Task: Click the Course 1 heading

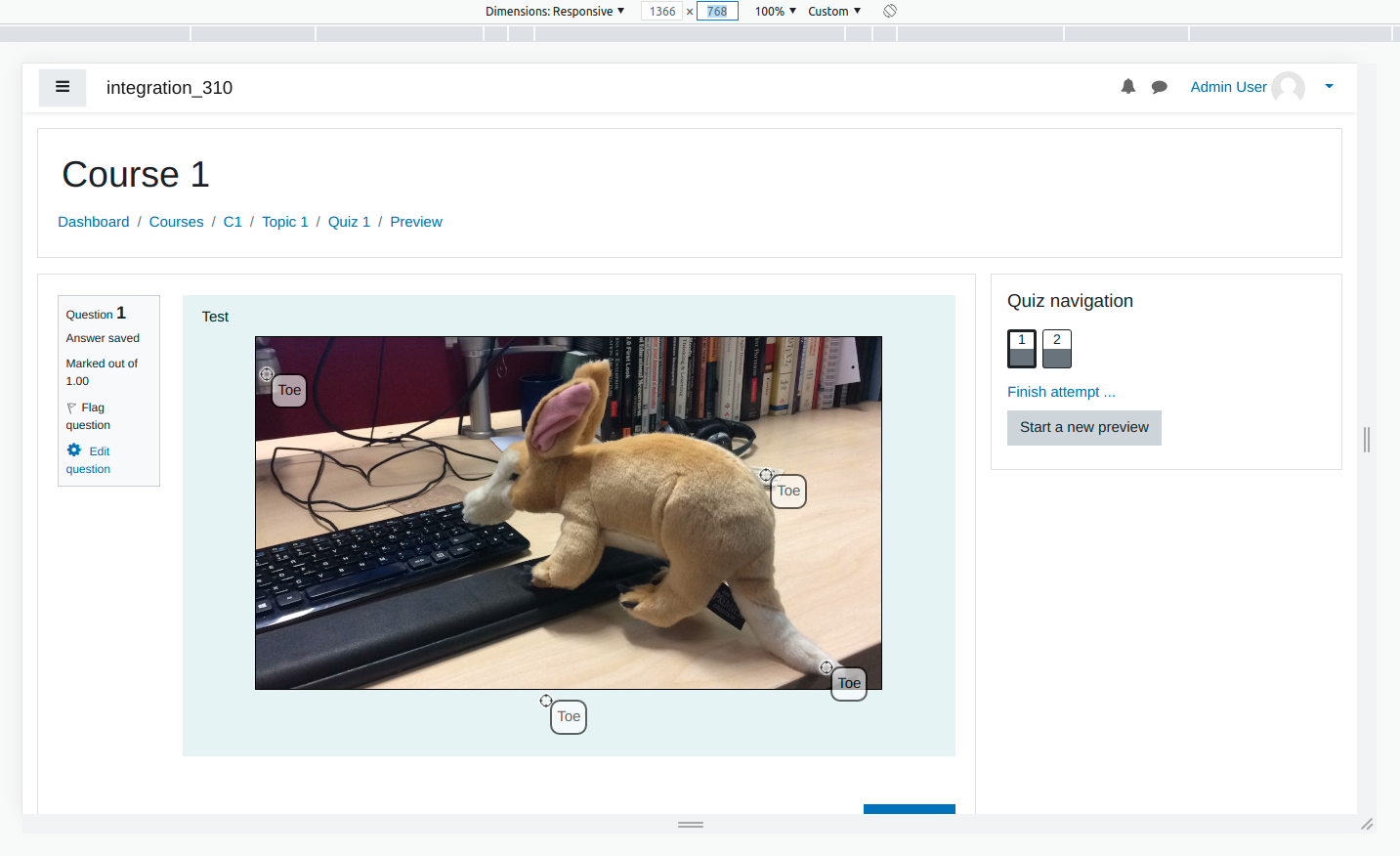Action: tap(136, 175)
